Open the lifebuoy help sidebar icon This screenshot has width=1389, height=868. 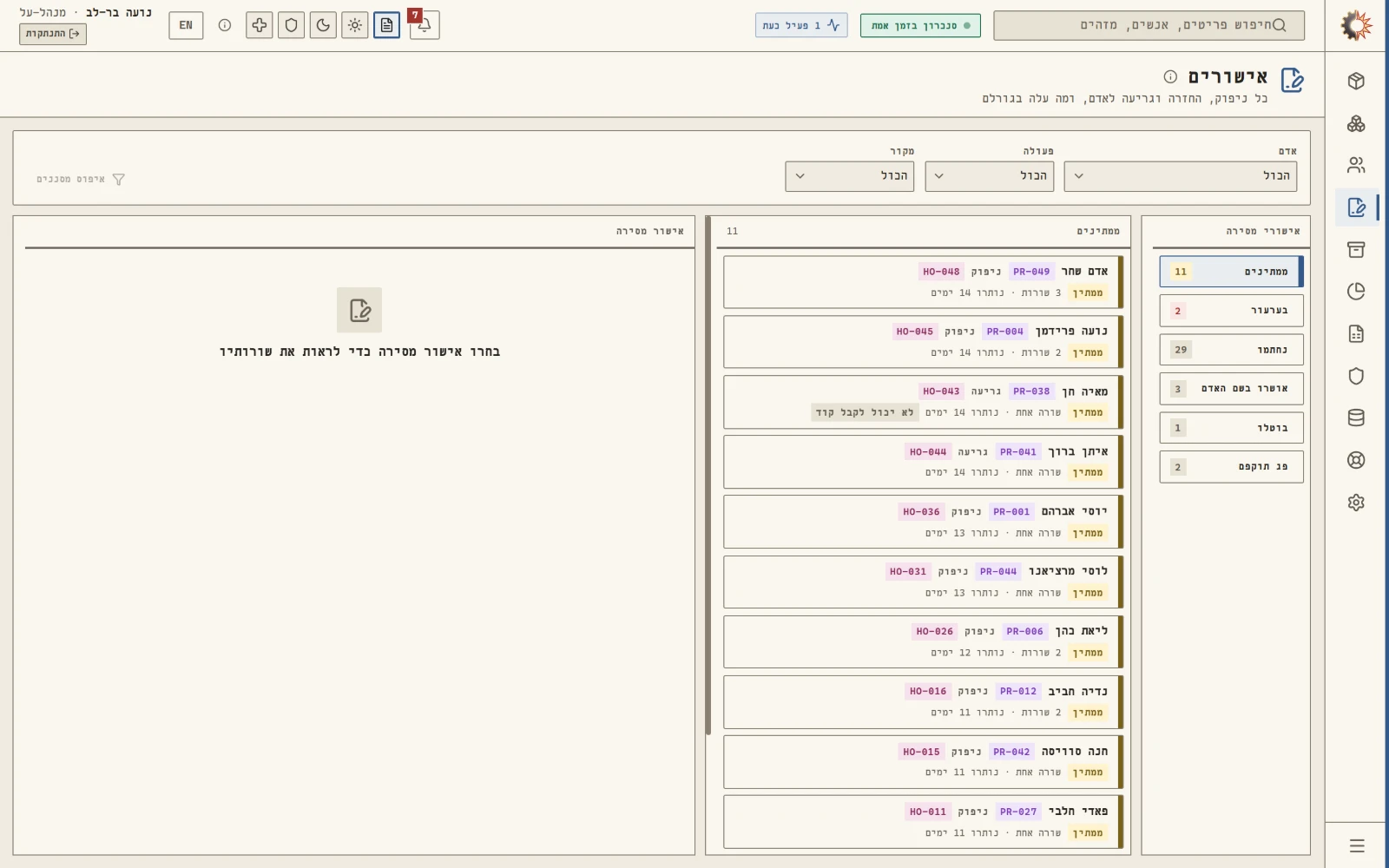(x=1356, y=460)
